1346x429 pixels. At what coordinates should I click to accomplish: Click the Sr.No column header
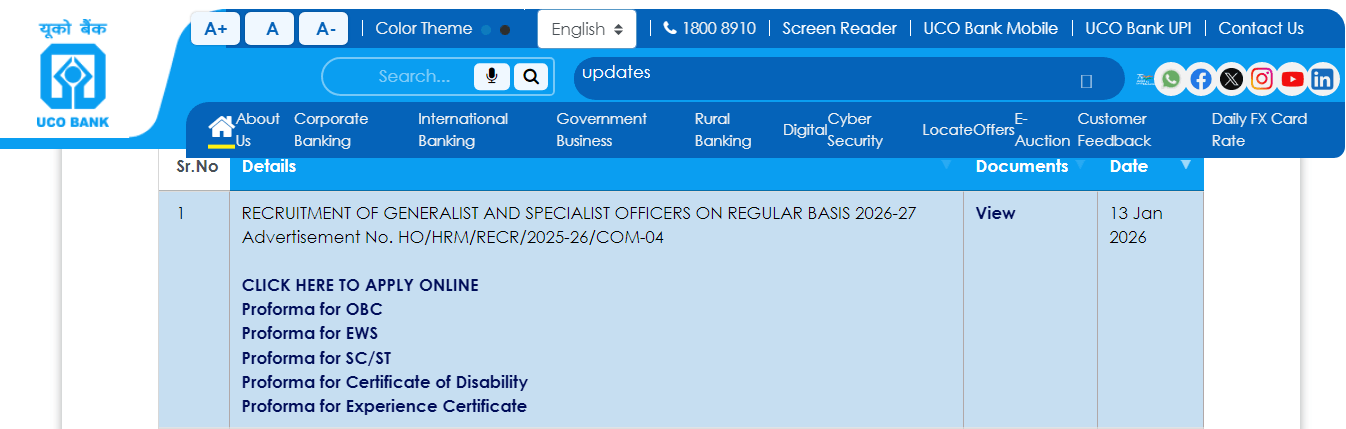(x=197, y=166)
